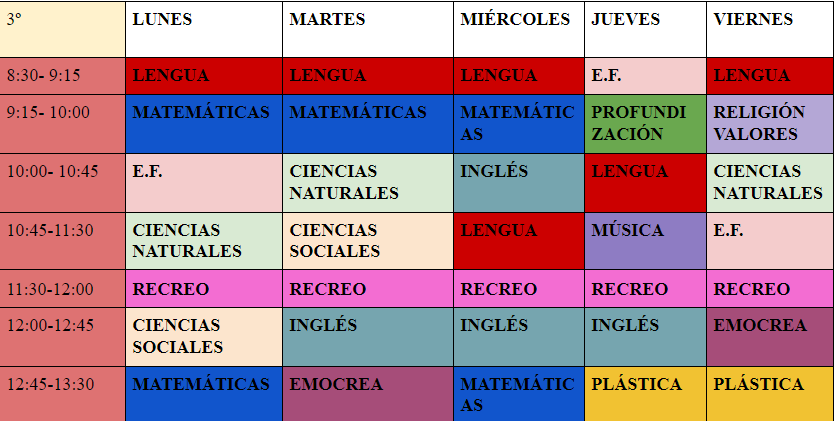Select the EMOCREA cell in VIERNES column

point(770,337)
